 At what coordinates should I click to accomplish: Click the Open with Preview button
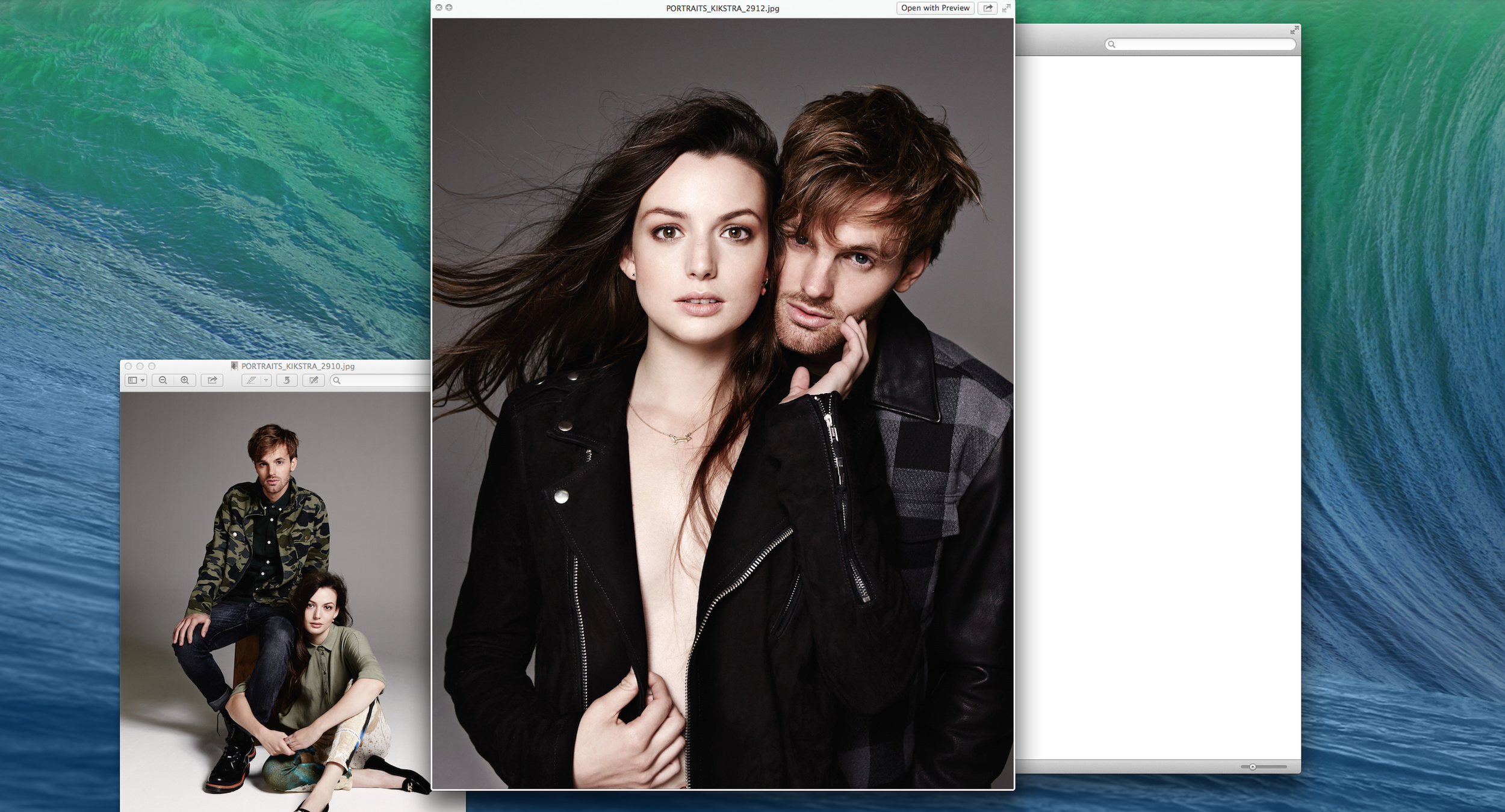coord(934,8)
